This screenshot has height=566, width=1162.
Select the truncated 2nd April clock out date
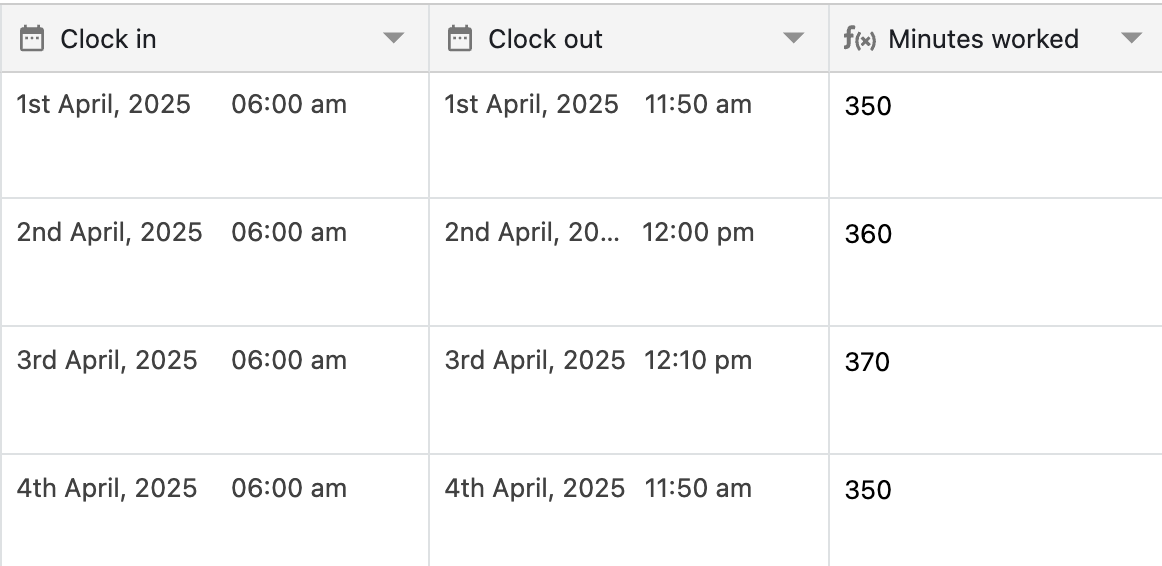[531, 233]
